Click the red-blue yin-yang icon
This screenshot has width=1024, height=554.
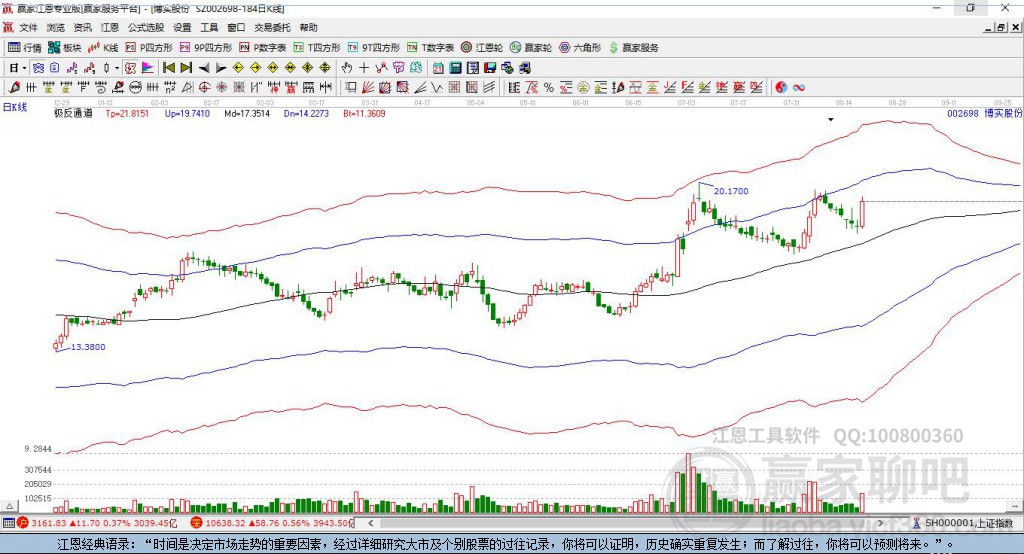tap(781, 87)
